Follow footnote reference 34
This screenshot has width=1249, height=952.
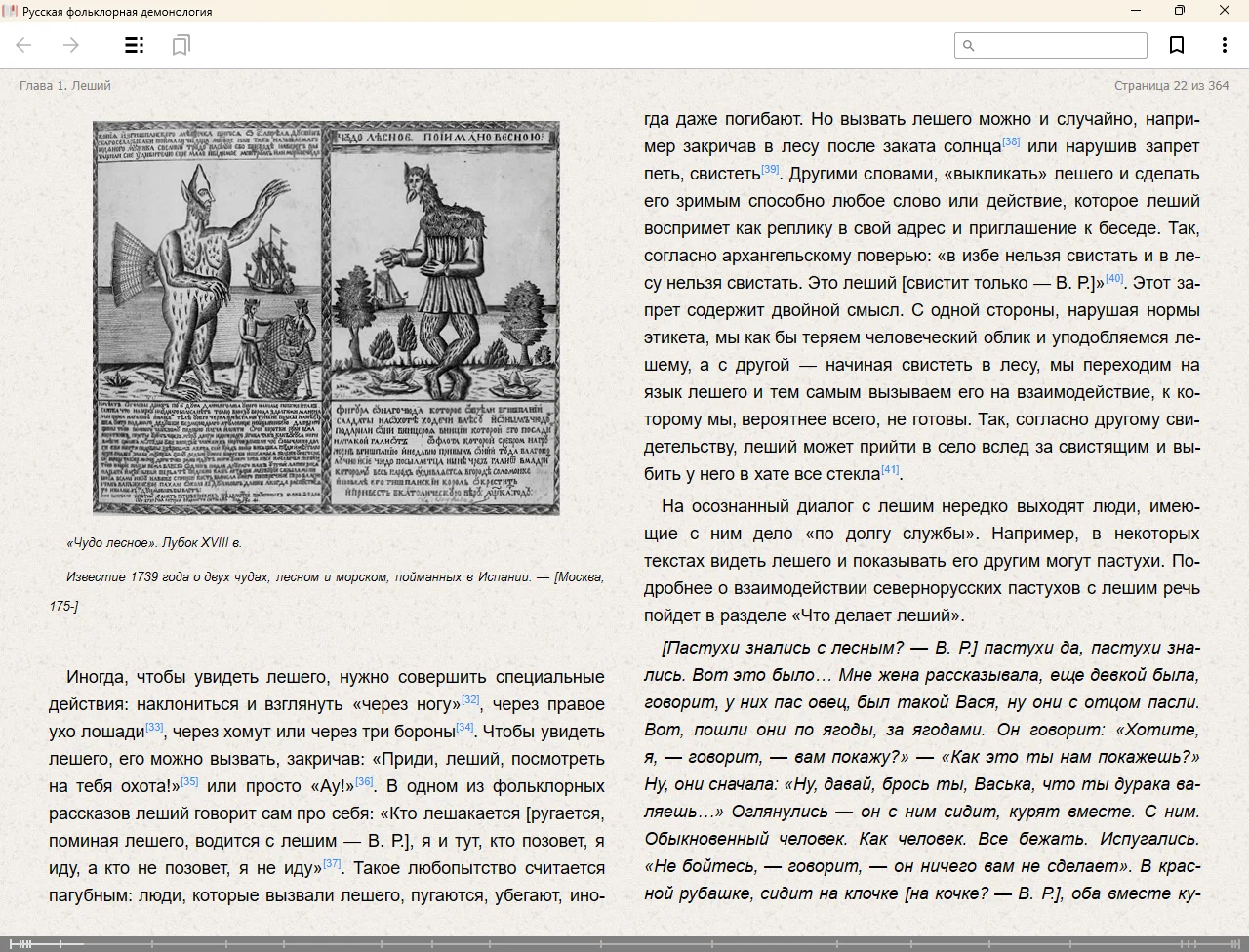pyautogui.click(x=464, y=727)
